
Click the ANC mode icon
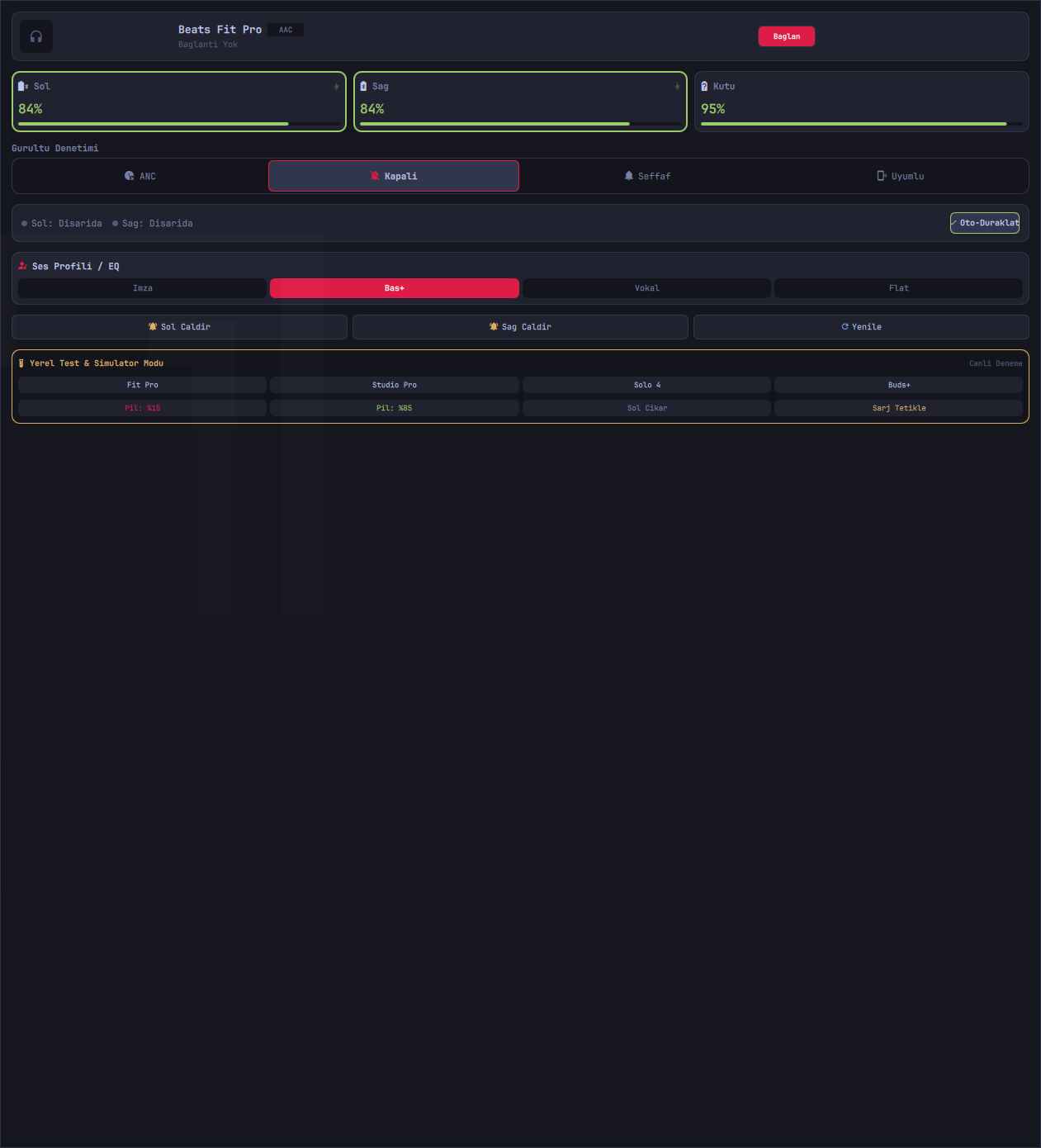point(129,176)
